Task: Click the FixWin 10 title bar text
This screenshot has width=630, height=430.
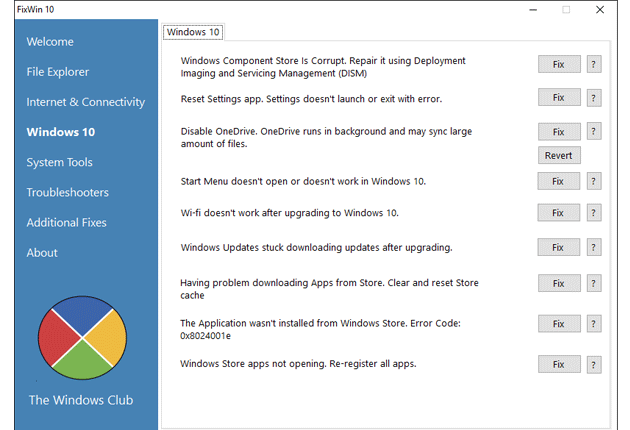Action: point(35,10)
